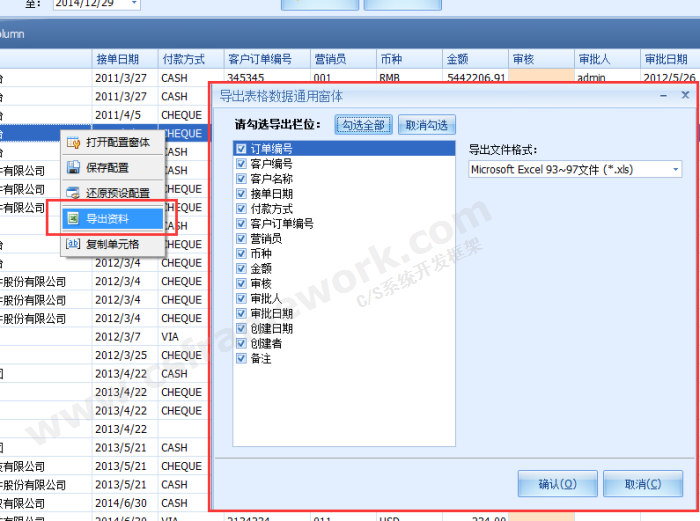Toggle the 审批日期 checkbox

point(241,313)
